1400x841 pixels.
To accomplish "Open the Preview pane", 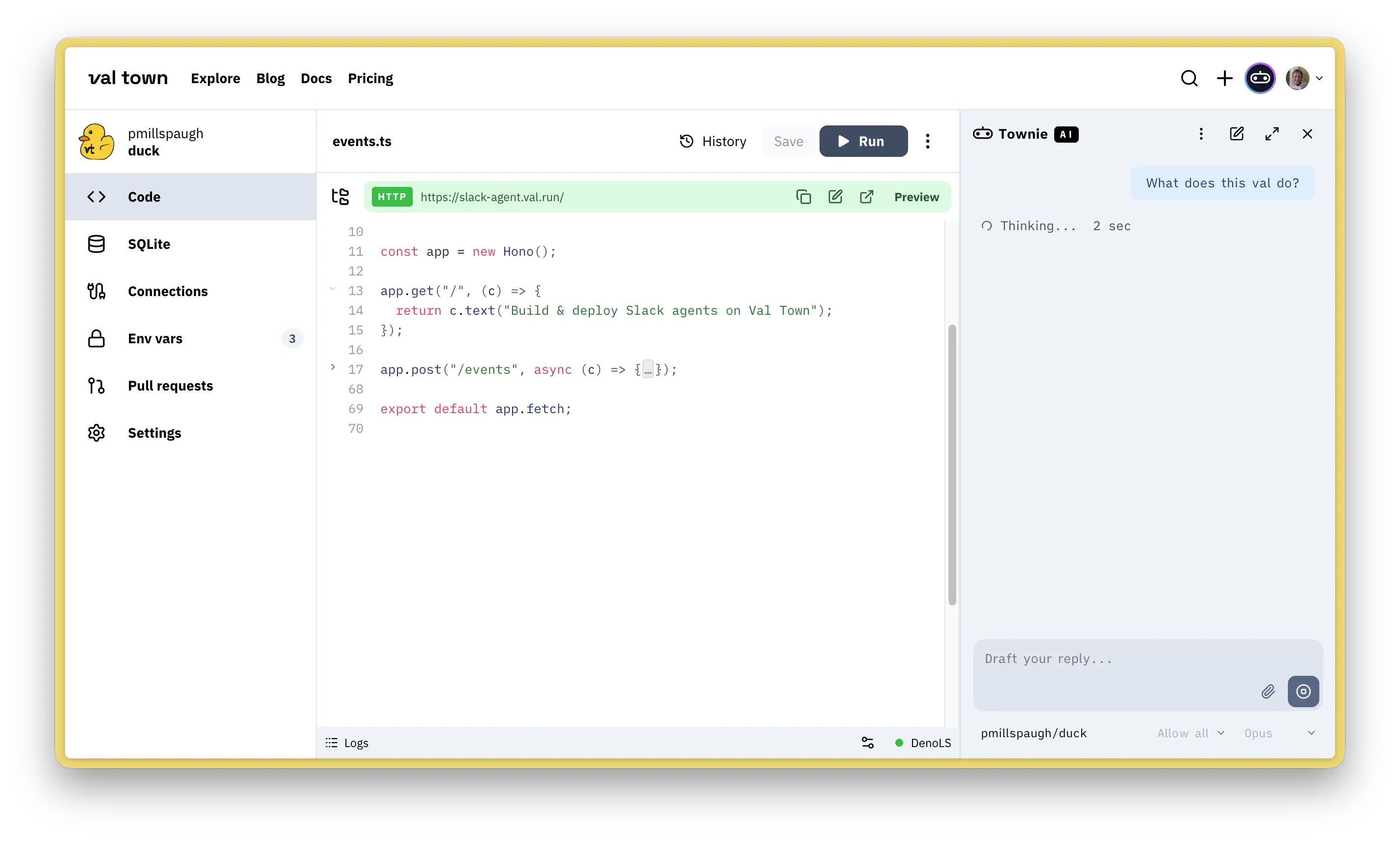I will tap(916, 197).
